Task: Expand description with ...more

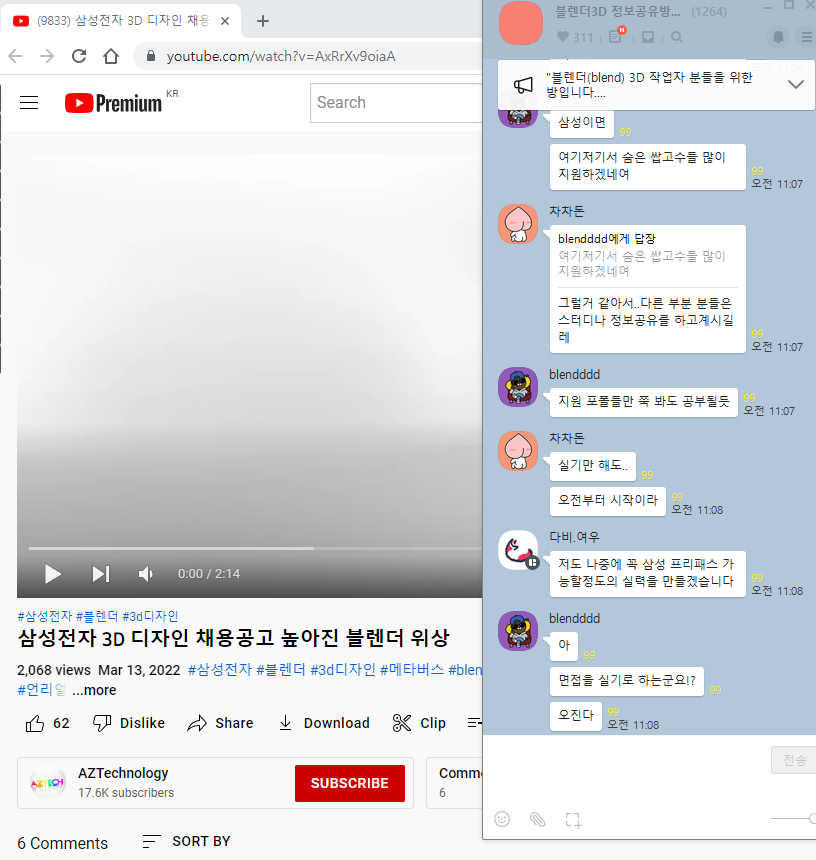Action: click(x=94, y=690)
